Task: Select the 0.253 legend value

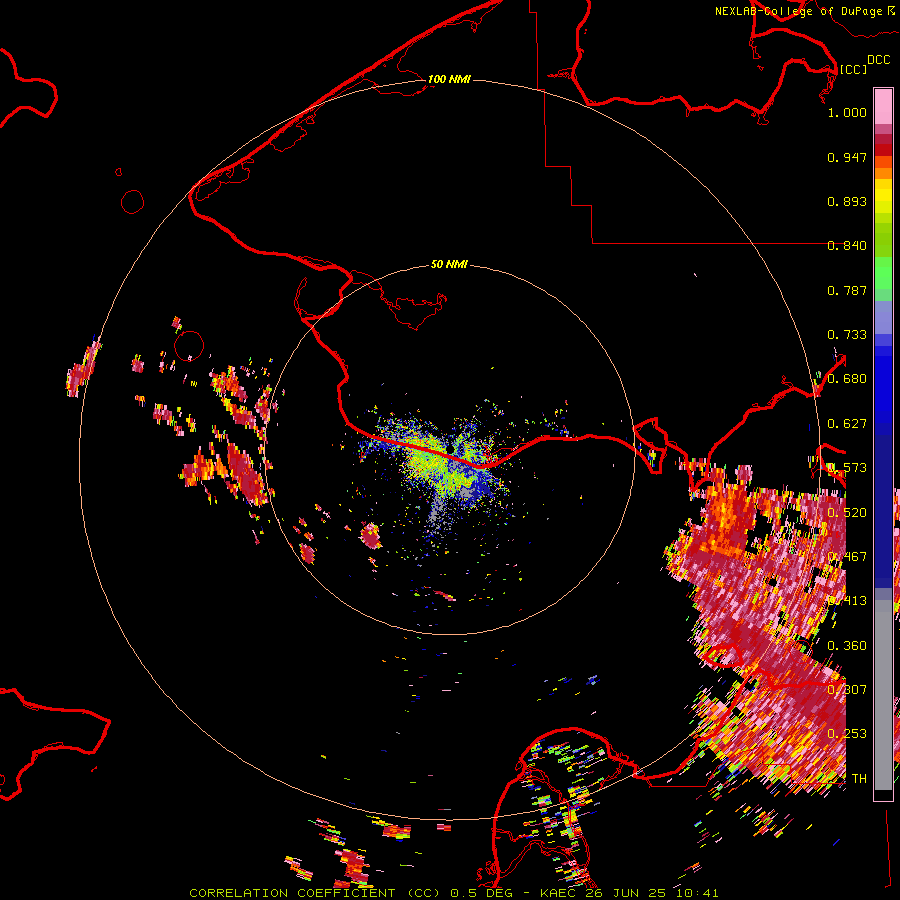Action: point(847,734)
